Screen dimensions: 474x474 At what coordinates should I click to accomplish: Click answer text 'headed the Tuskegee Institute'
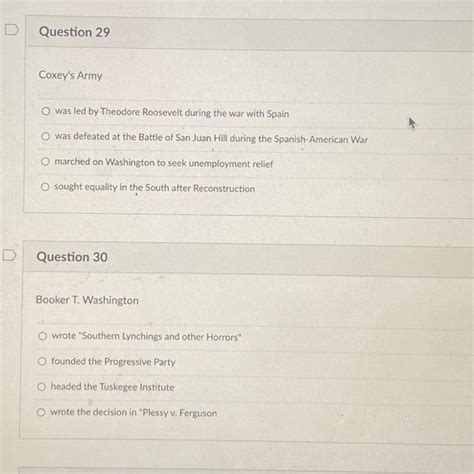(112, 387)
